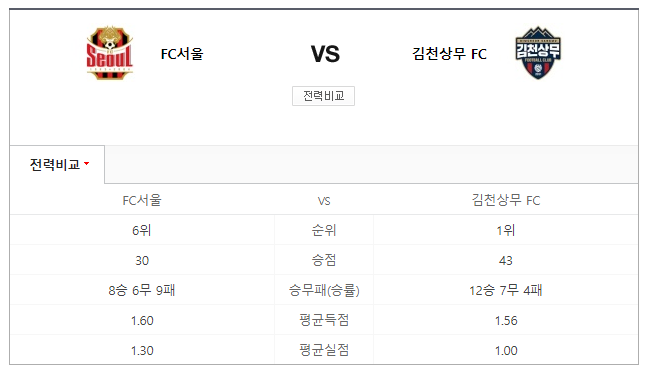Click the 승점 row label

[324, 260]
